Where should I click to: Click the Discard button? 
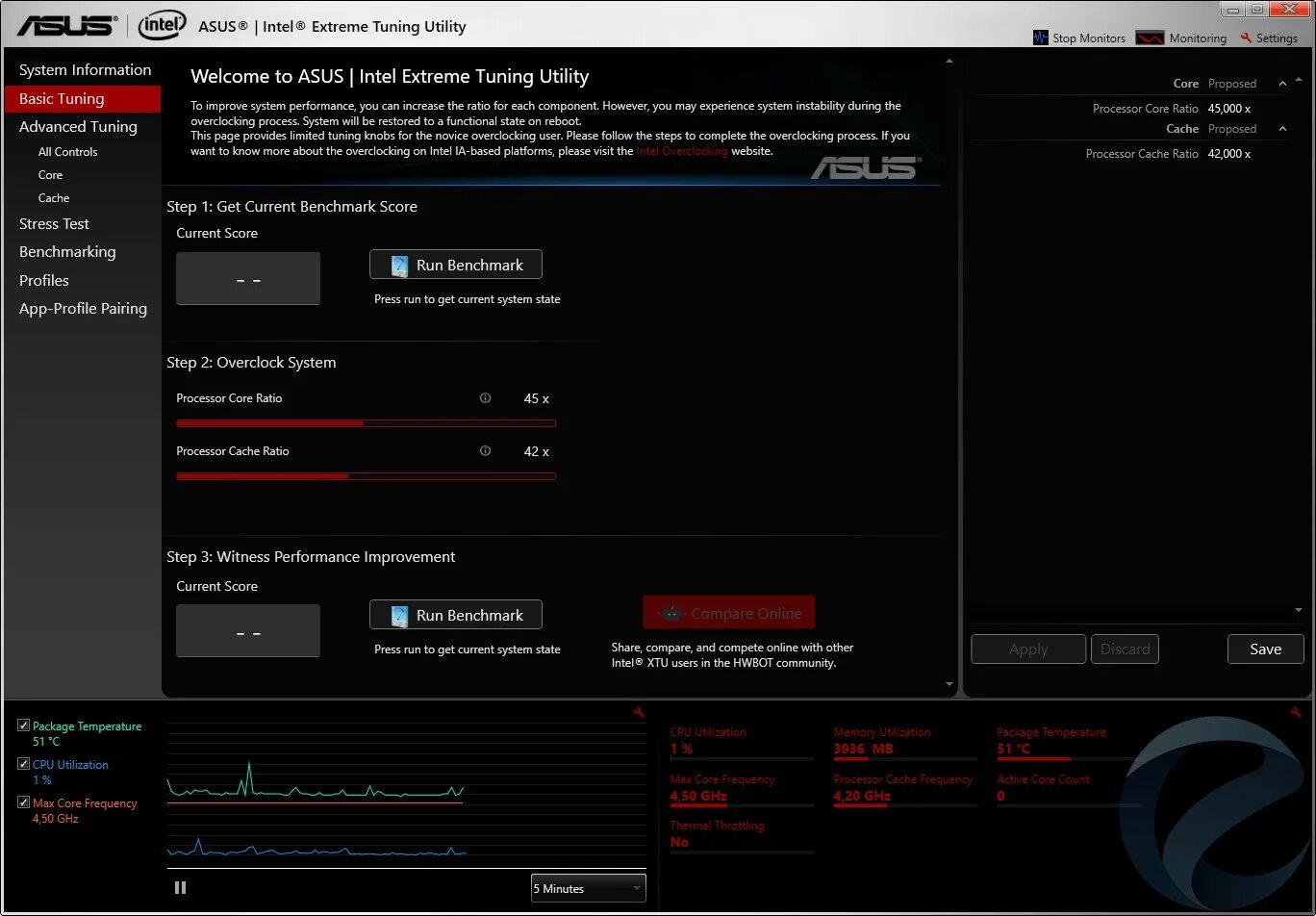tap(1125, 649)
